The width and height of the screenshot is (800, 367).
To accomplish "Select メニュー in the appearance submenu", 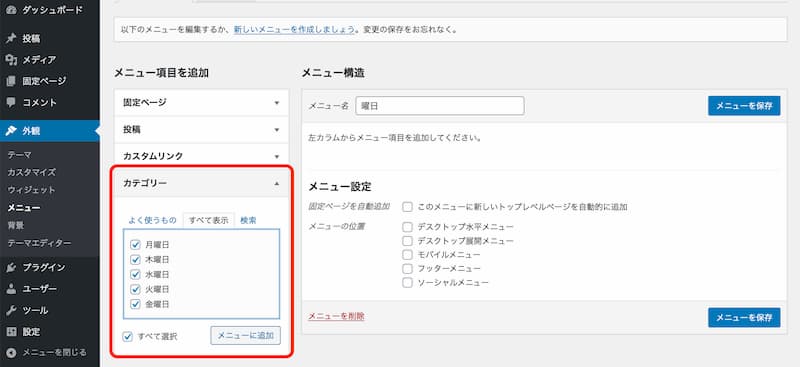I will point(24,208).
